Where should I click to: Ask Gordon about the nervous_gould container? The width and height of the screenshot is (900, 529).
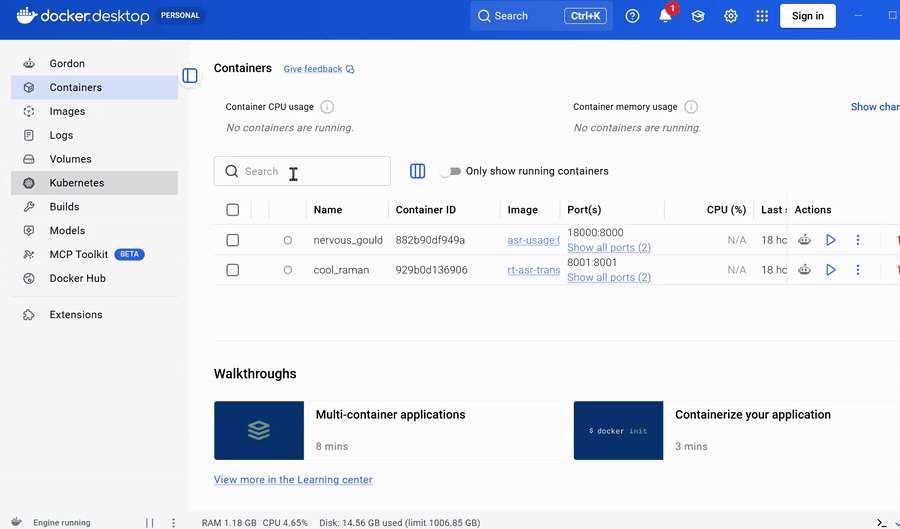[805, 240]
